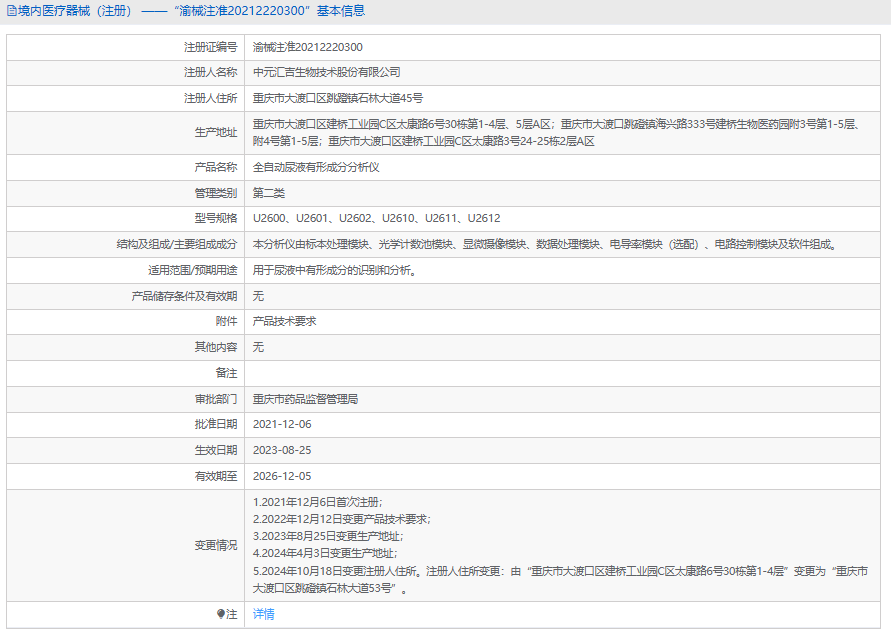Click the 生效日期 label
Viewport: 891px width, 633px height.
216,450
